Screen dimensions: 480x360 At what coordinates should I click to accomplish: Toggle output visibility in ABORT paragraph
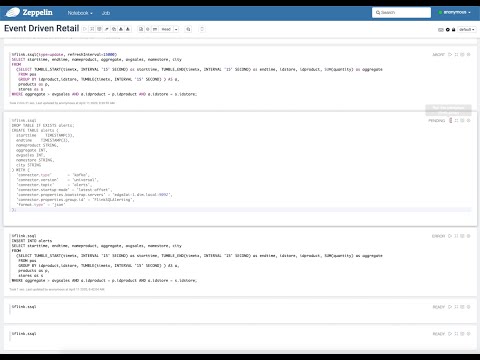462,54
